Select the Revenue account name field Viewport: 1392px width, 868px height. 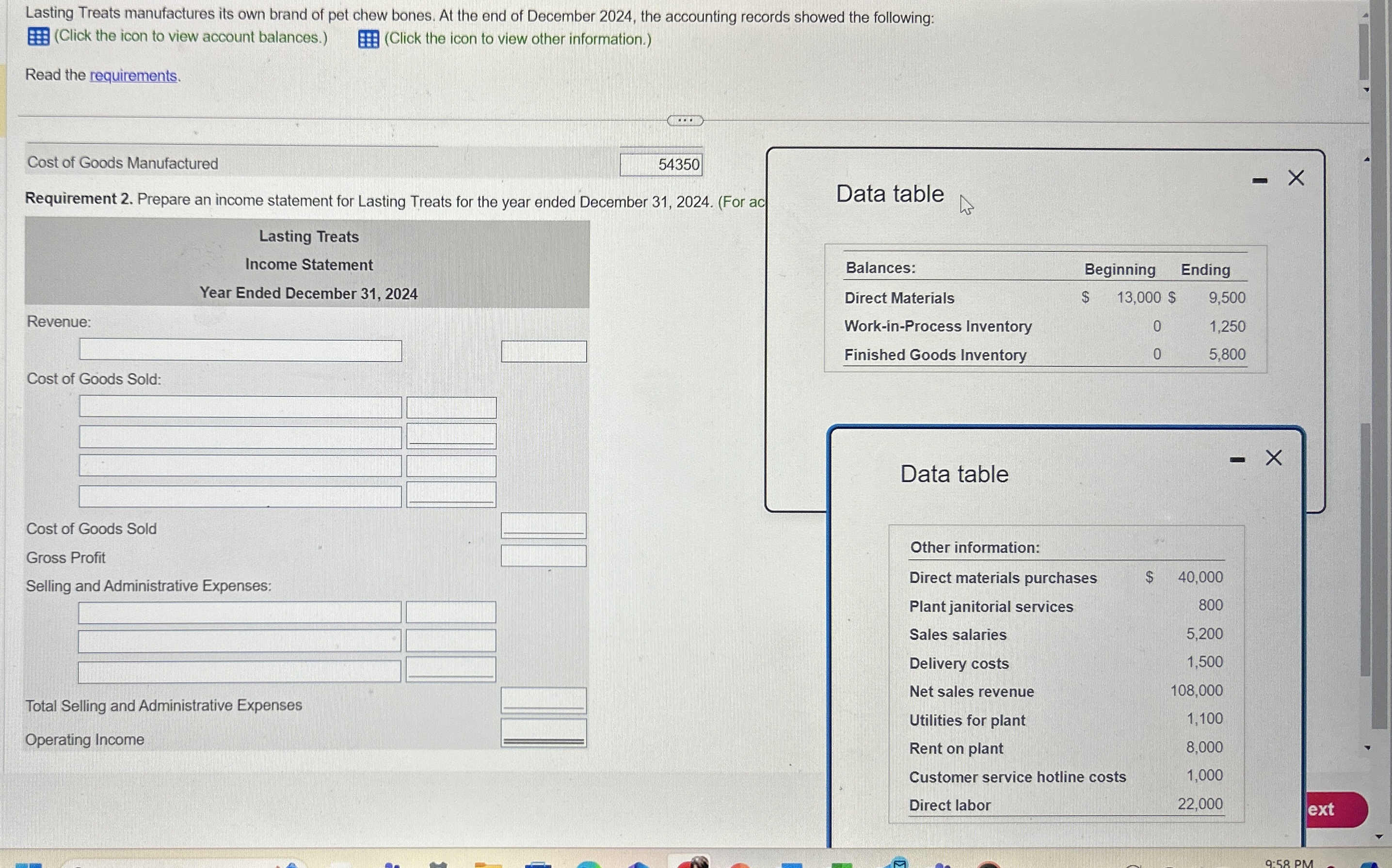click(240, 350)
